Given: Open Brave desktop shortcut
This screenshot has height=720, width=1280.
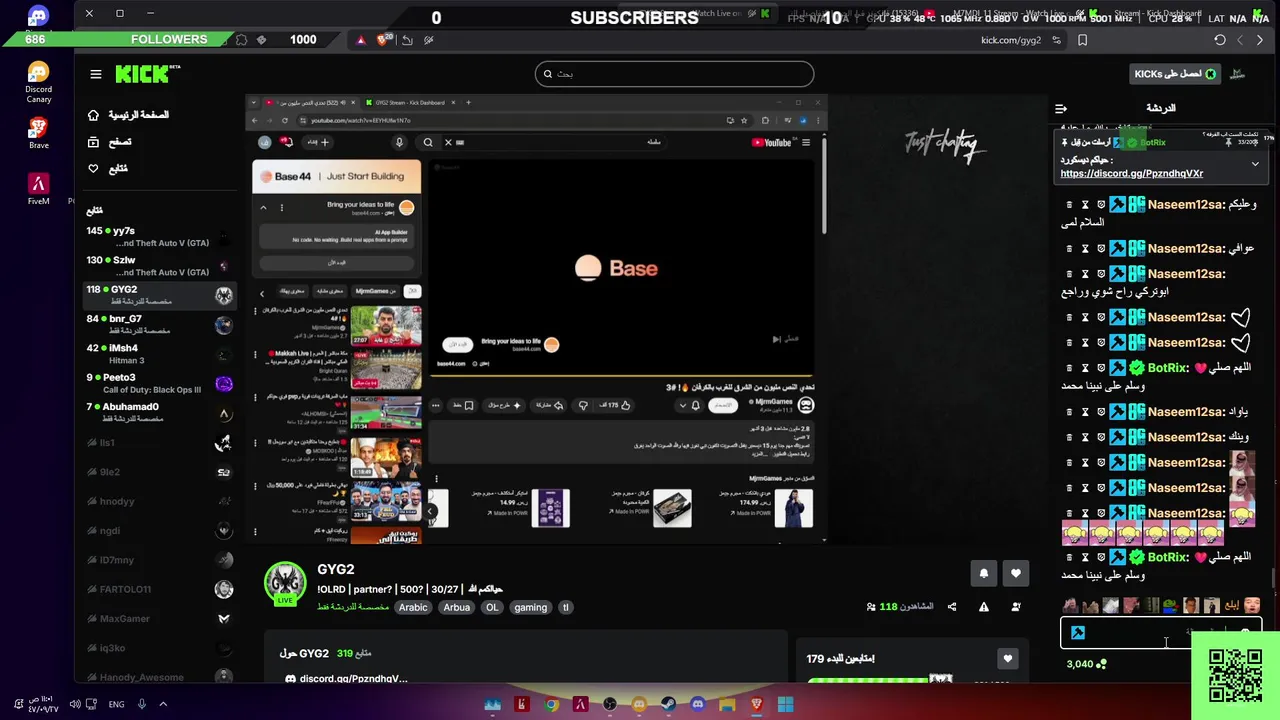Looking at the screenshot, I should pyautogui.click(x=38, y=133).
